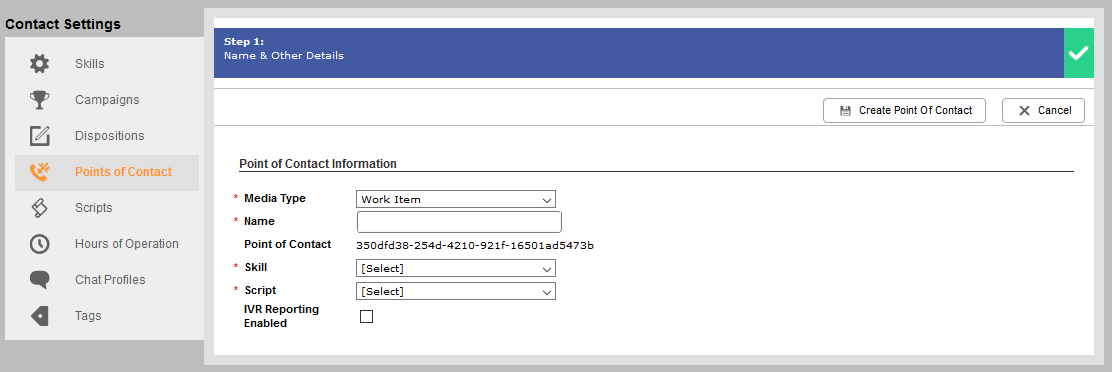Click the Tags label icon

click(40, 316)
